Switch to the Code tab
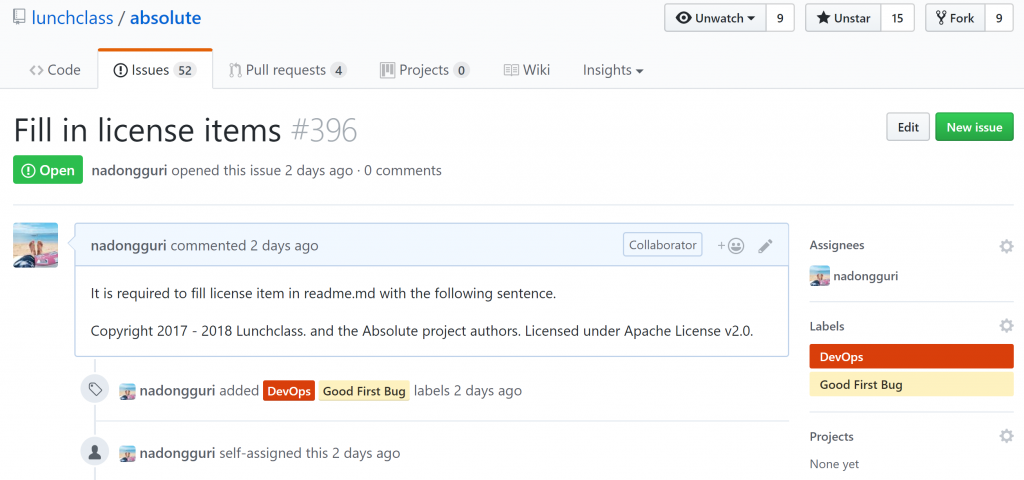 pos(55,70)
